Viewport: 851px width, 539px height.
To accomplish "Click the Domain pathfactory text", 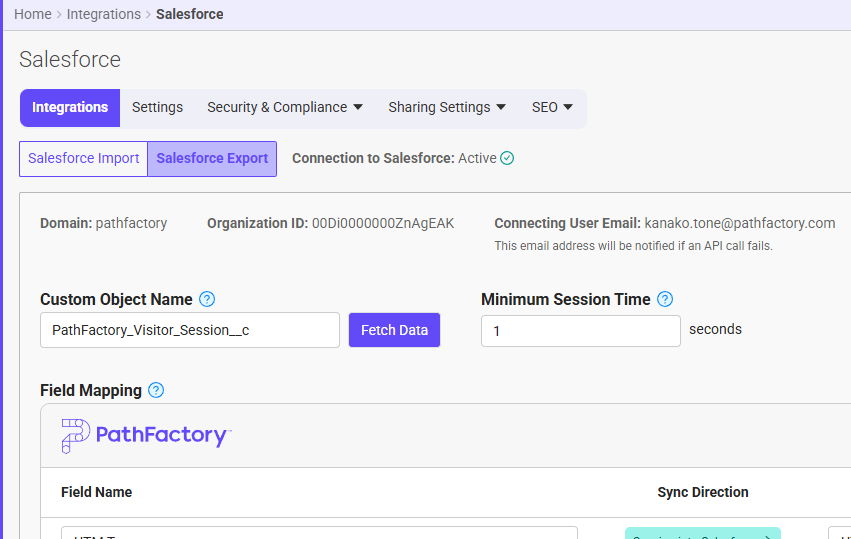I will pos(104,223).
